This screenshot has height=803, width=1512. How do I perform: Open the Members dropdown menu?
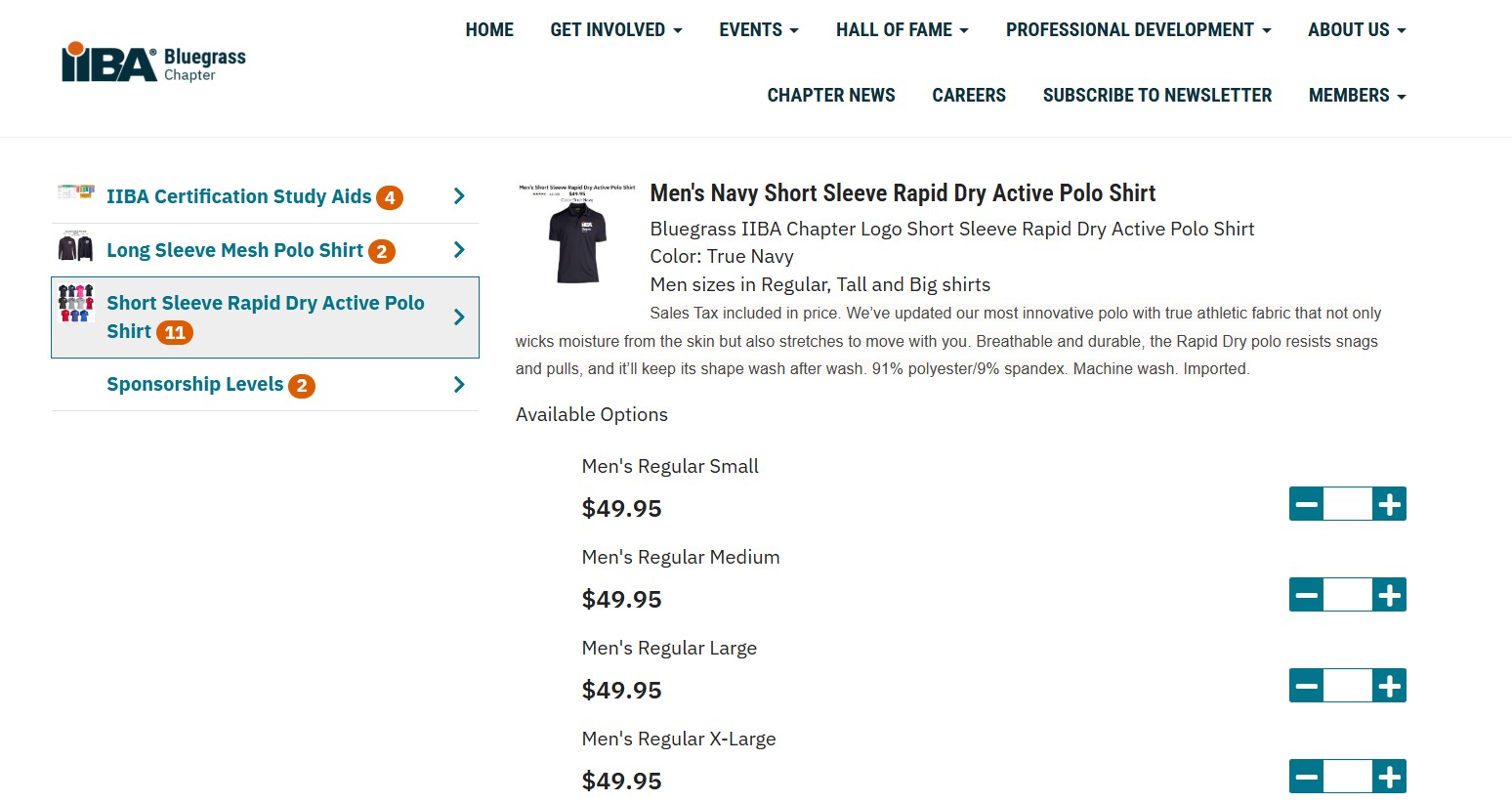1357,96
